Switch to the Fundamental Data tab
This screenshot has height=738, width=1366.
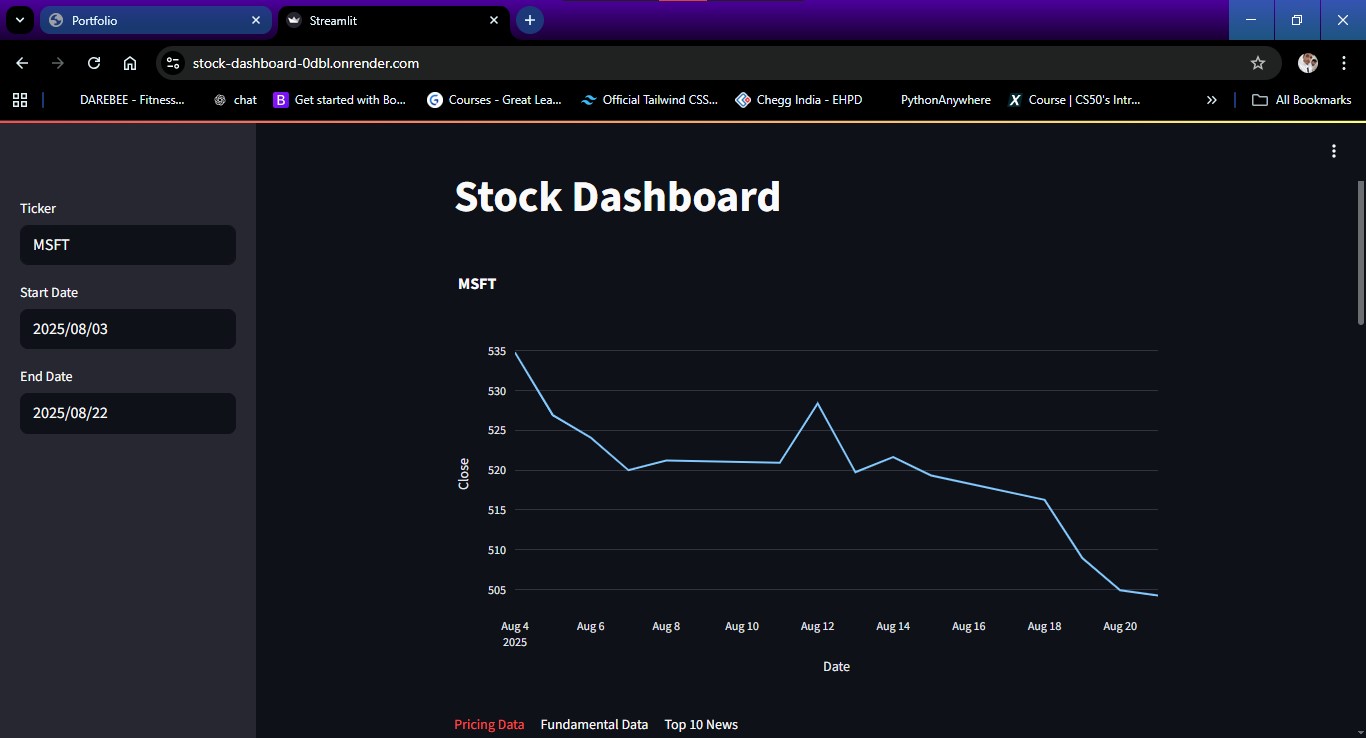click(x=594, y=724)
